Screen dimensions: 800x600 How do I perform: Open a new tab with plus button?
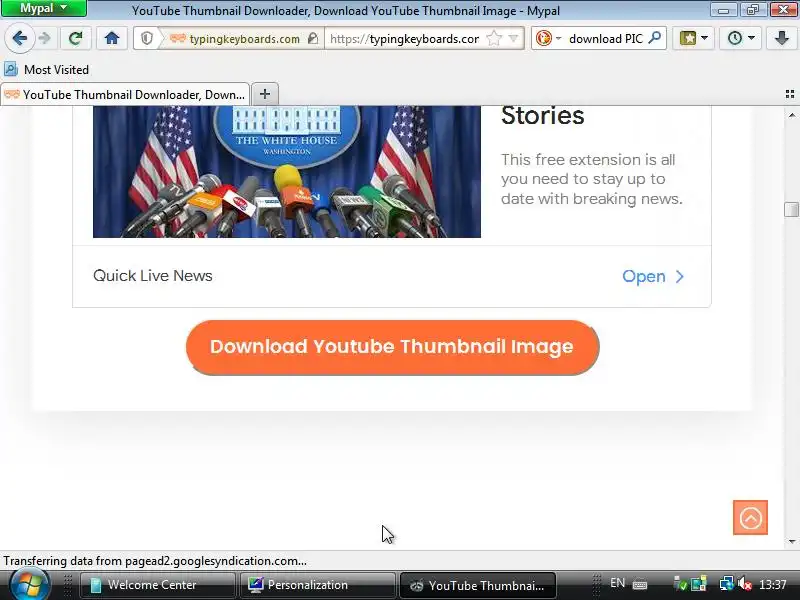(265, 94)
